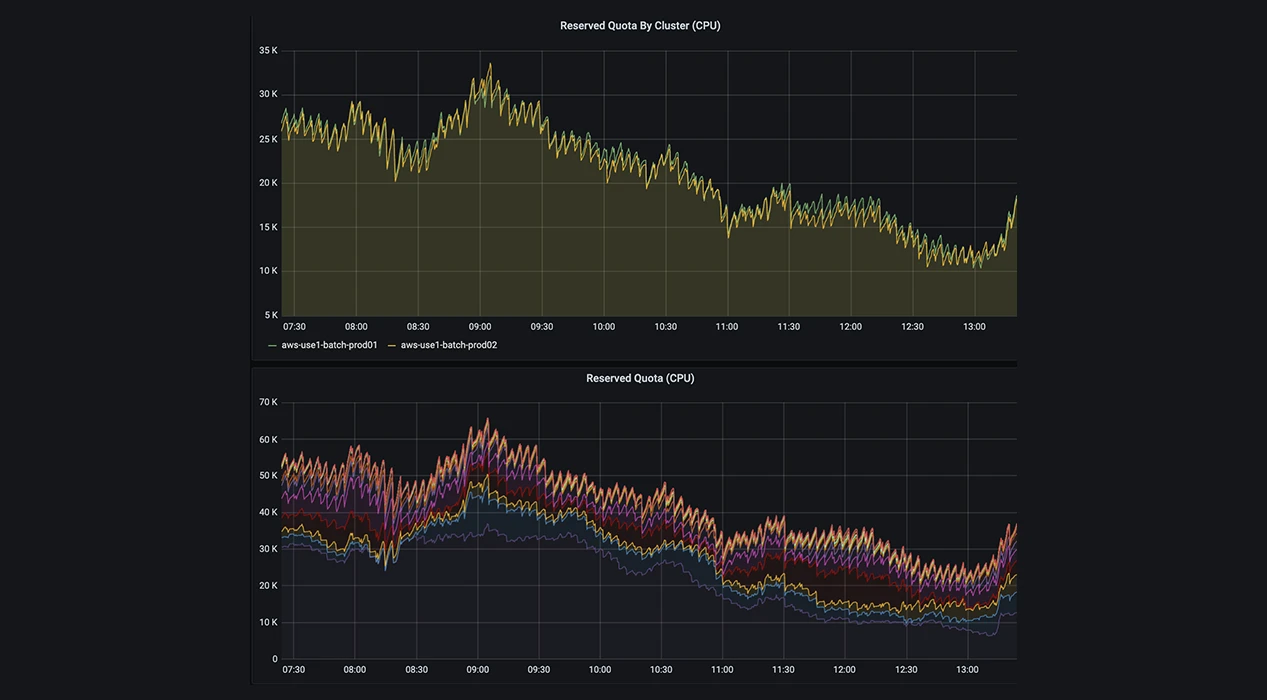Viewport: 1267px width, 700px height.
Task: Open the Reserved Quota By Cluster (CPU) panel title menu
Action: tap(640, 26)
